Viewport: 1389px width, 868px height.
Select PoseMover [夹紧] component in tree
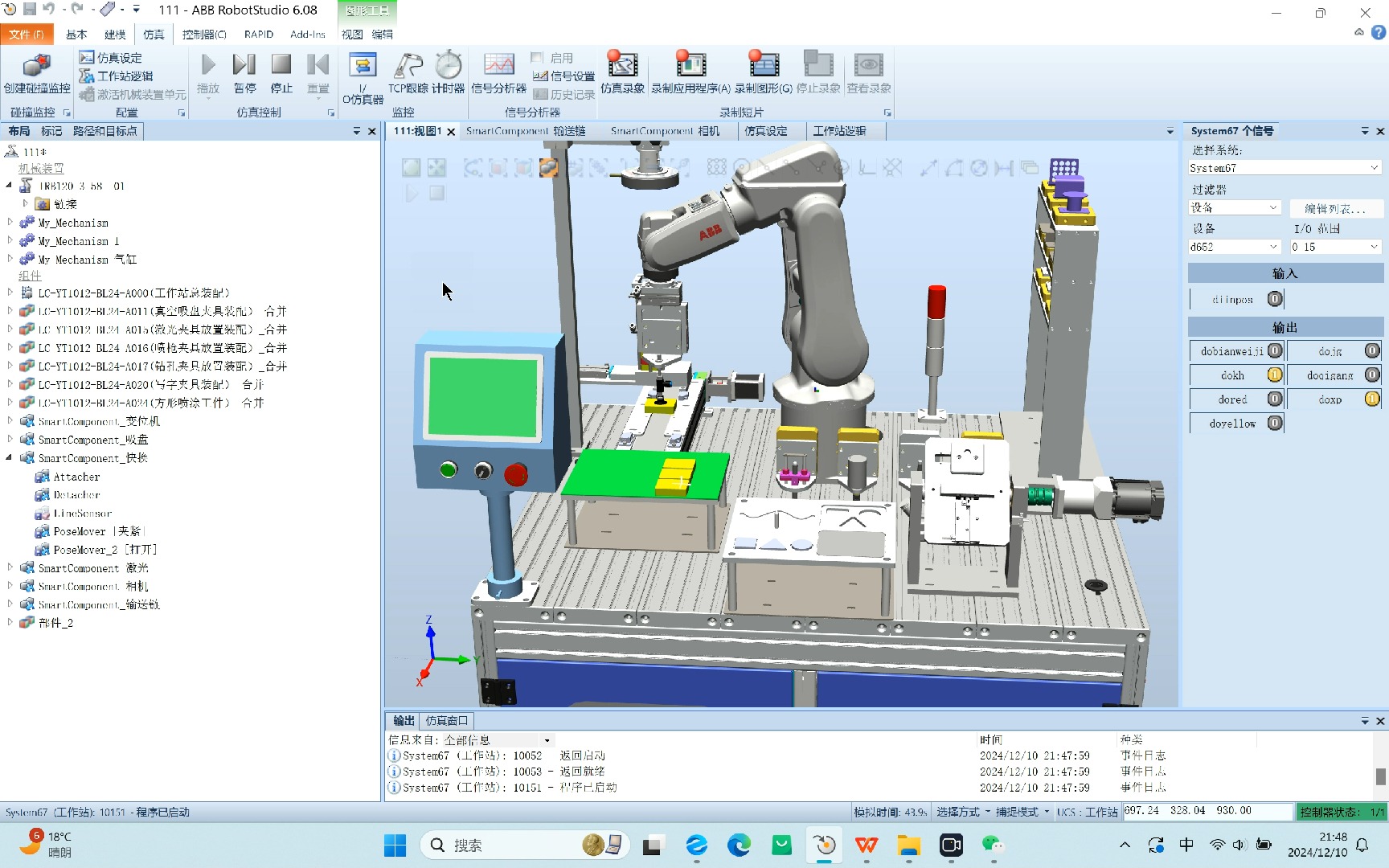[x=100, y=531]
